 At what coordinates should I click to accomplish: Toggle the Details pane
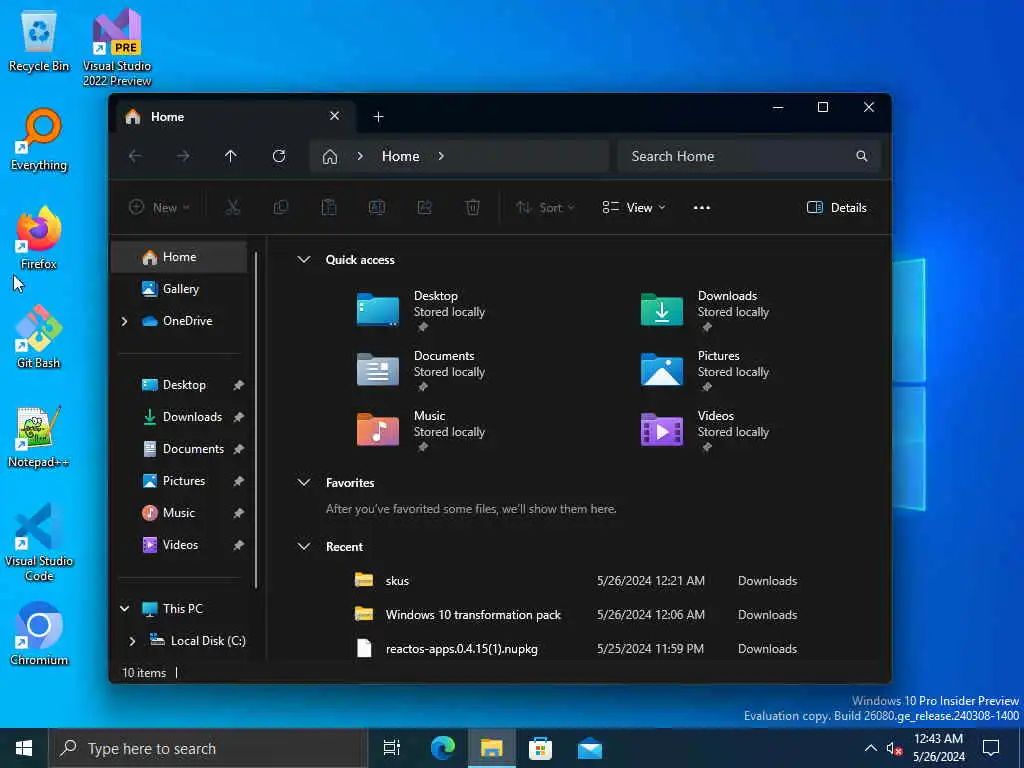pos(837,208)
